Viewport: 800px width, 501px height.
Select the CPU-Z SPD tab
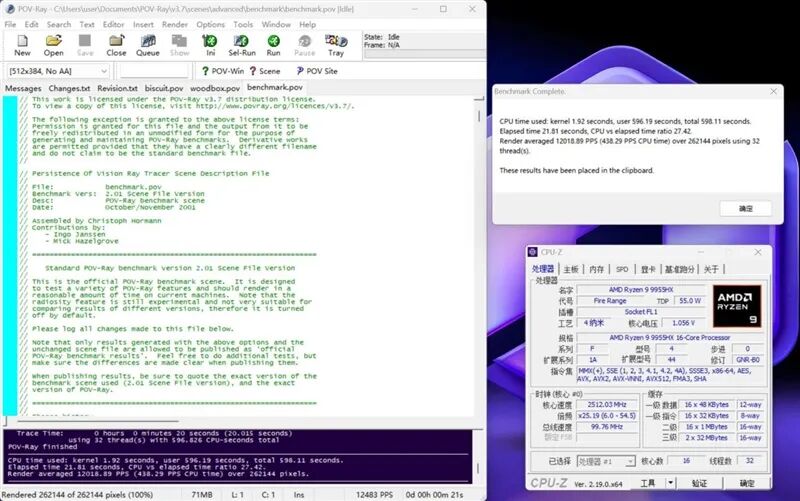pos(622,269)
